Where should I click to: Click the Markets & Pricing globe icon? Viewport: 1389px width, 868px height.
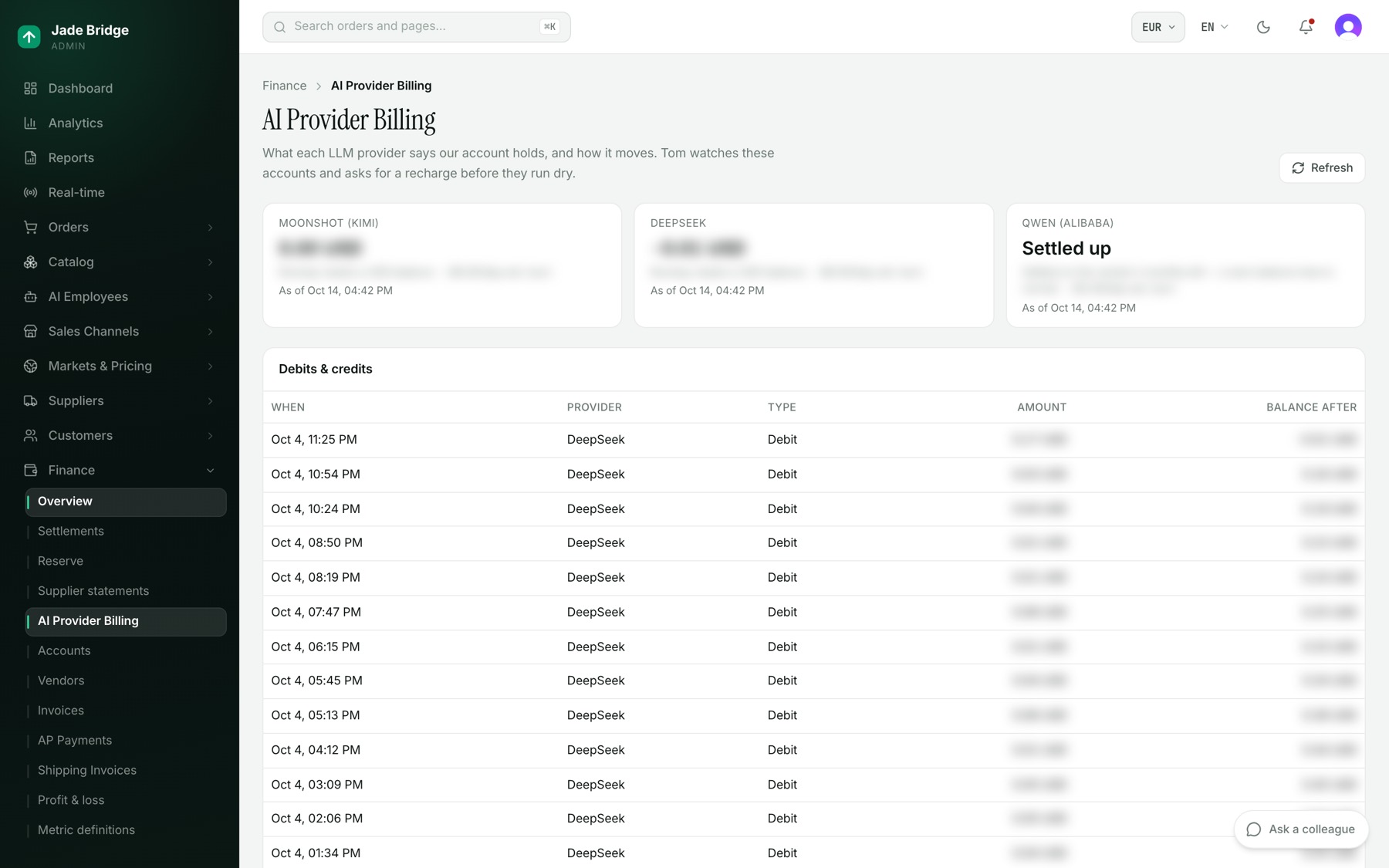30,366
